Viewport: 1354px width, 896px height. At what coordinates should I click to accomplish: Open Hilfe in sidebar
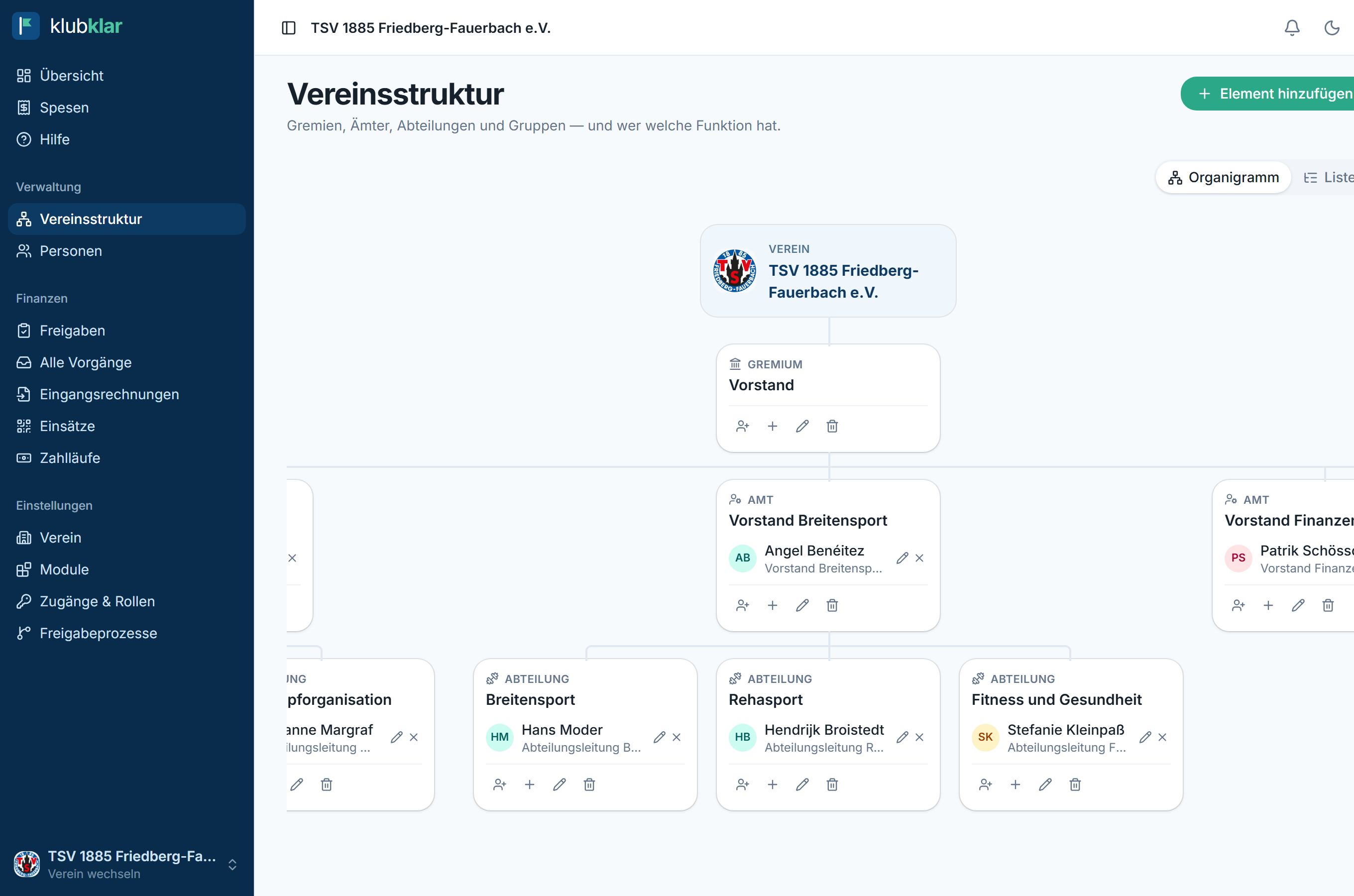click(x=127, y=139)
